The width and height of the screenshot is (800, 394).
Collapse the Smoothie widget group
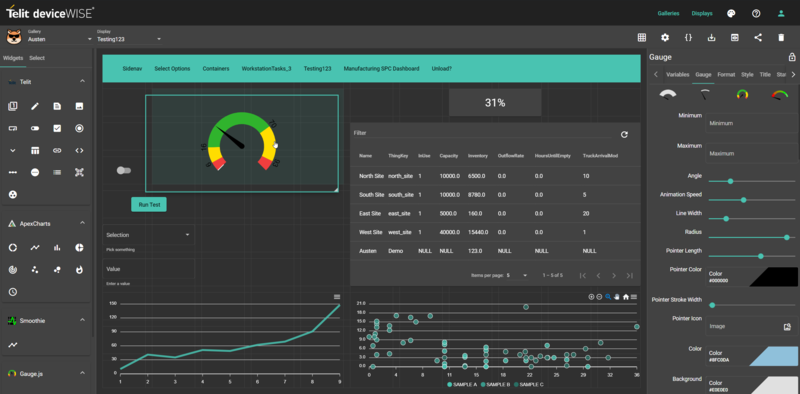coord(82,320)
